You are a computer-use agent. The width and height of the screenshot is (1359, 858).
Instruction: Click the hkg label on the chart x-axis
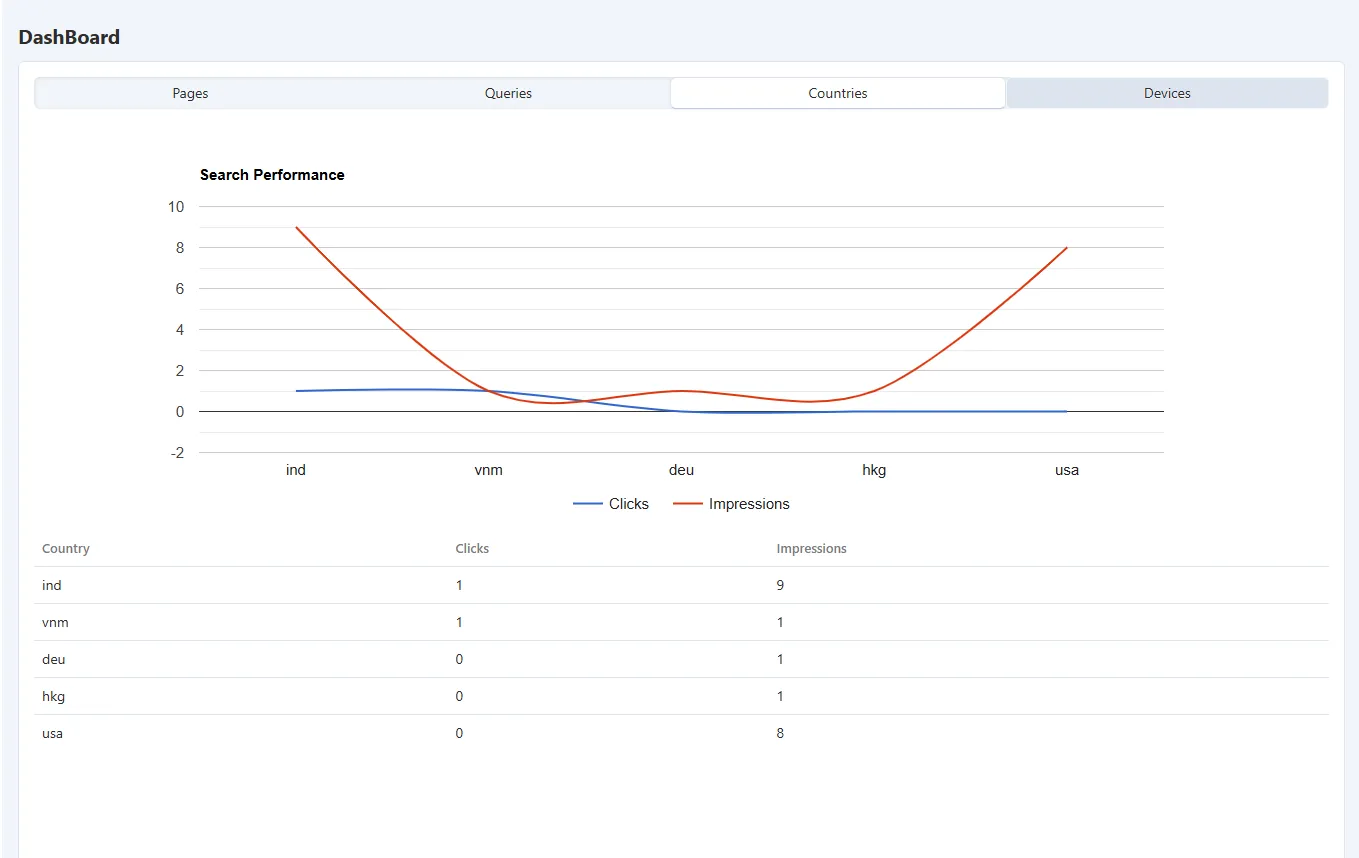(x=874, y=470)
